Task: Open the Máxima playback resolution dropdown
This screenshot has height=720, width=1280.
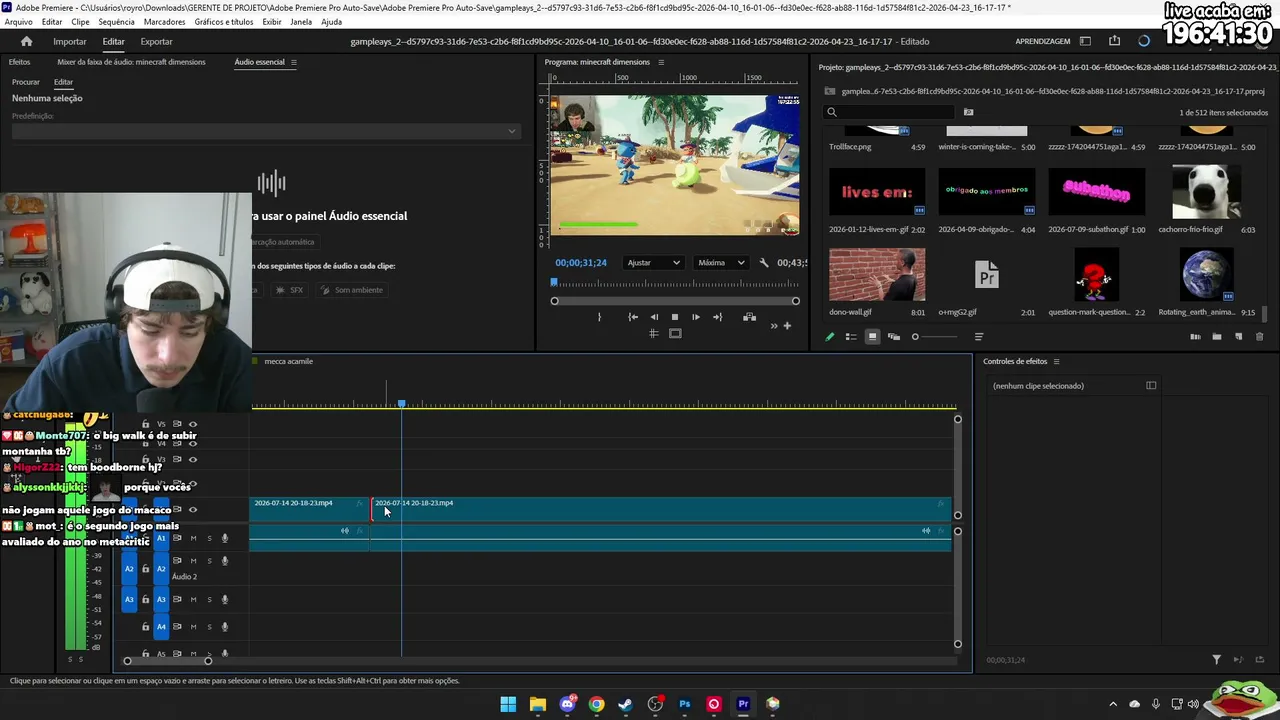Action: 721,263
